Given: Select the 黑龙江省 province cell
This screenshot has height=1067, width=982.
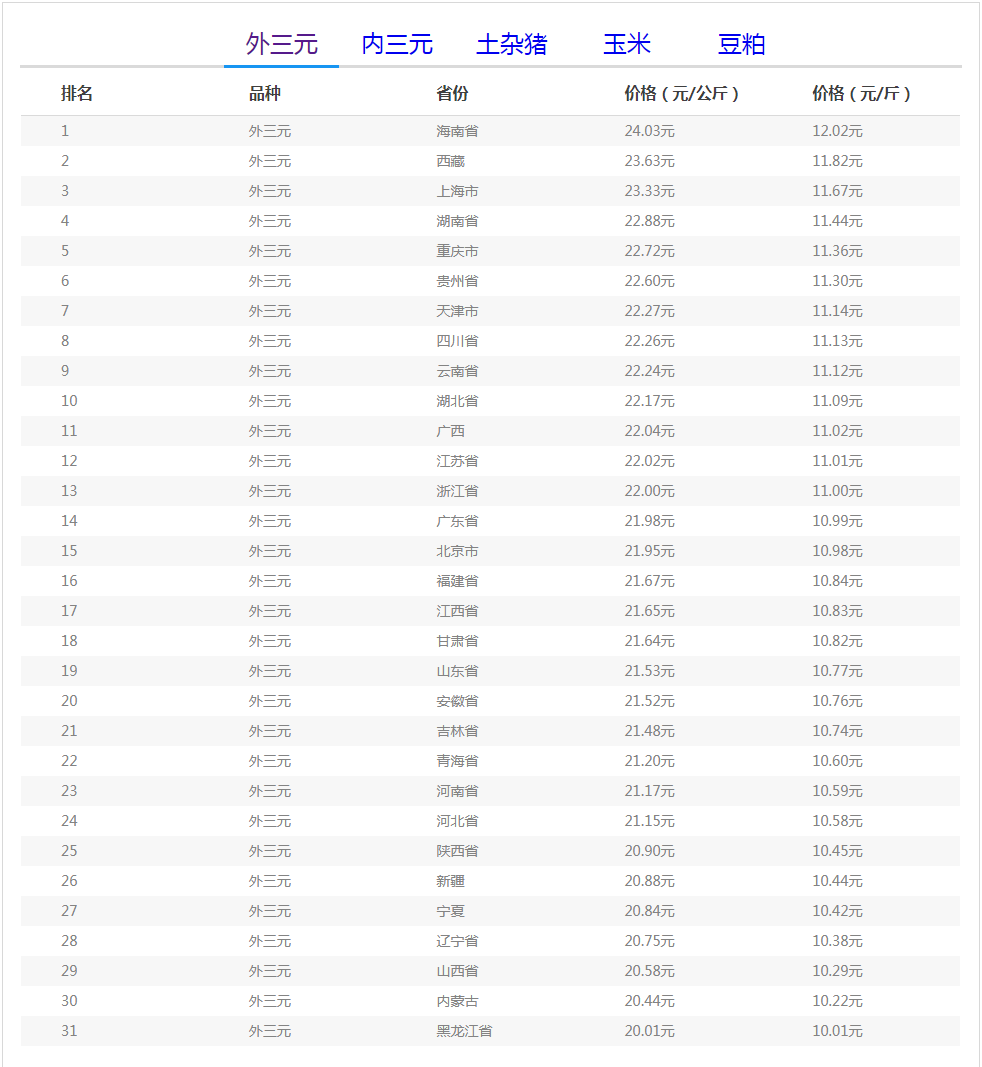Looking at the screenshot, I should (x=464, y=1031).
